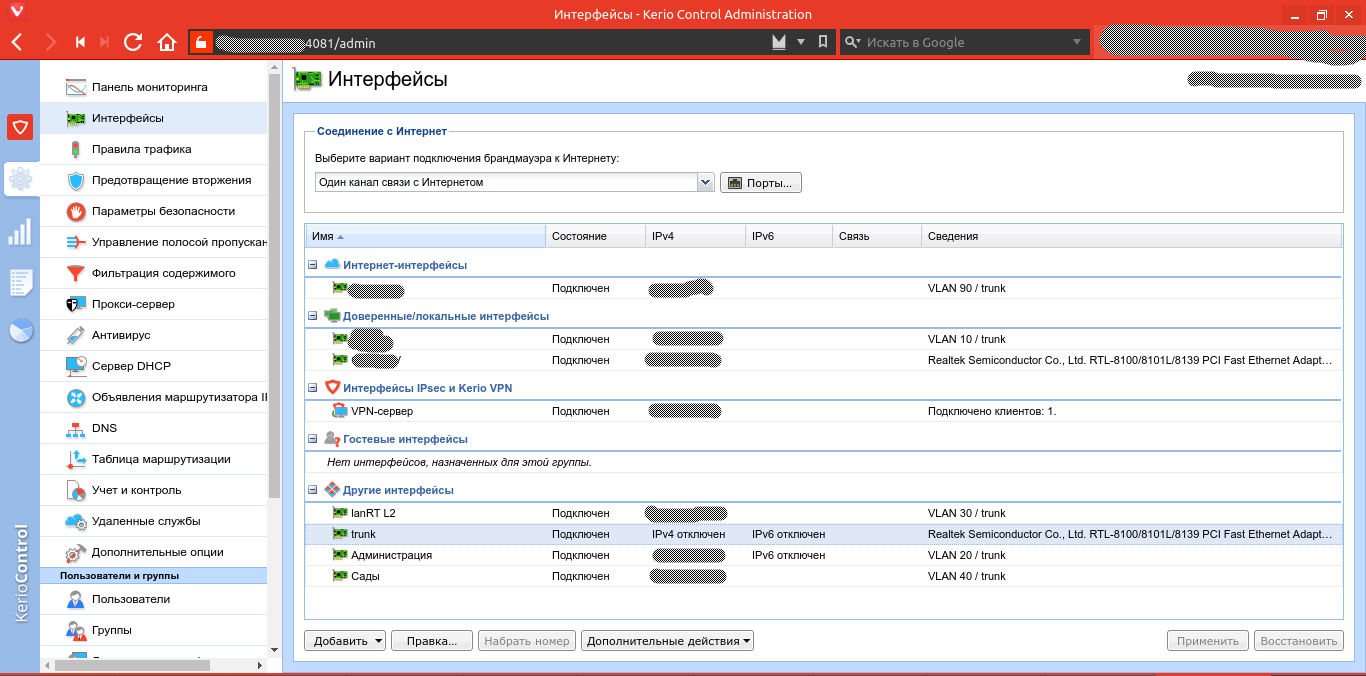Click the gear configuration icon in the left strip
Viewport: 1366px width, 676px height.
click(x=20, y=180)
